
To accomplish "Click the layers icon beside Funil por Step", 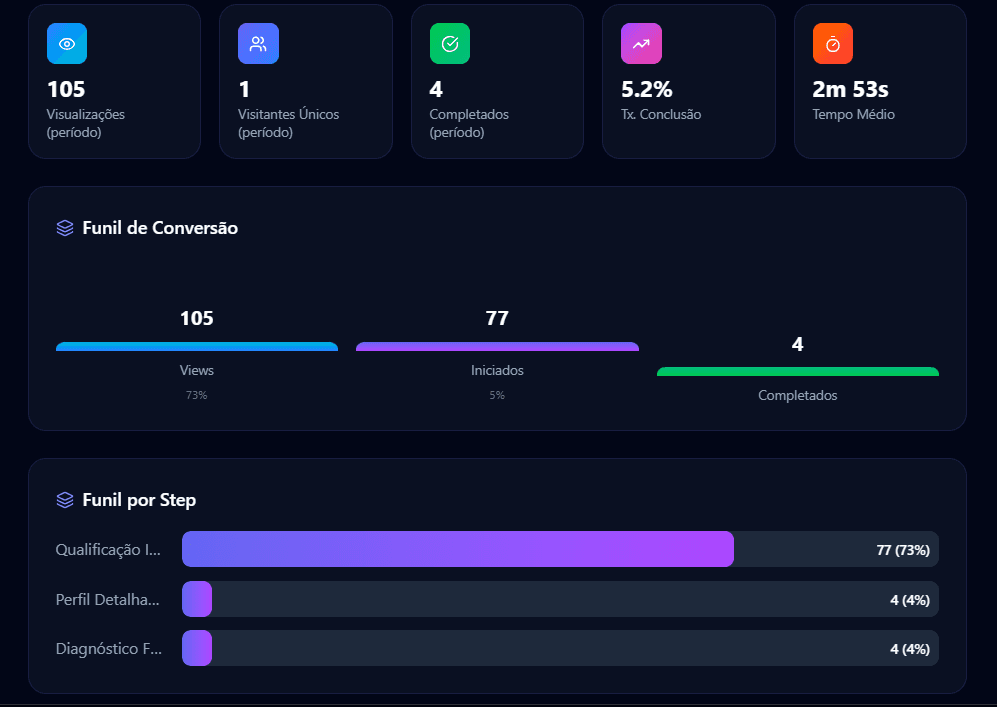I will 64,499.
